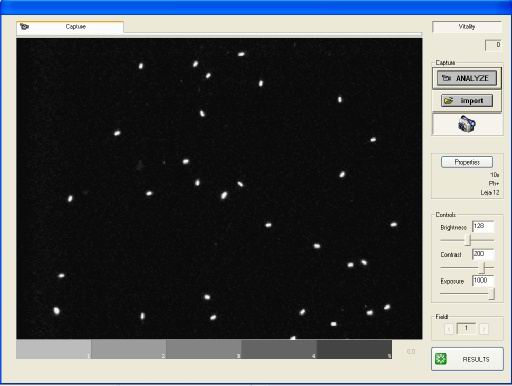Go to the previous field arrow
This screenshot has height=386, width=512.
click(x=449, y=329)
